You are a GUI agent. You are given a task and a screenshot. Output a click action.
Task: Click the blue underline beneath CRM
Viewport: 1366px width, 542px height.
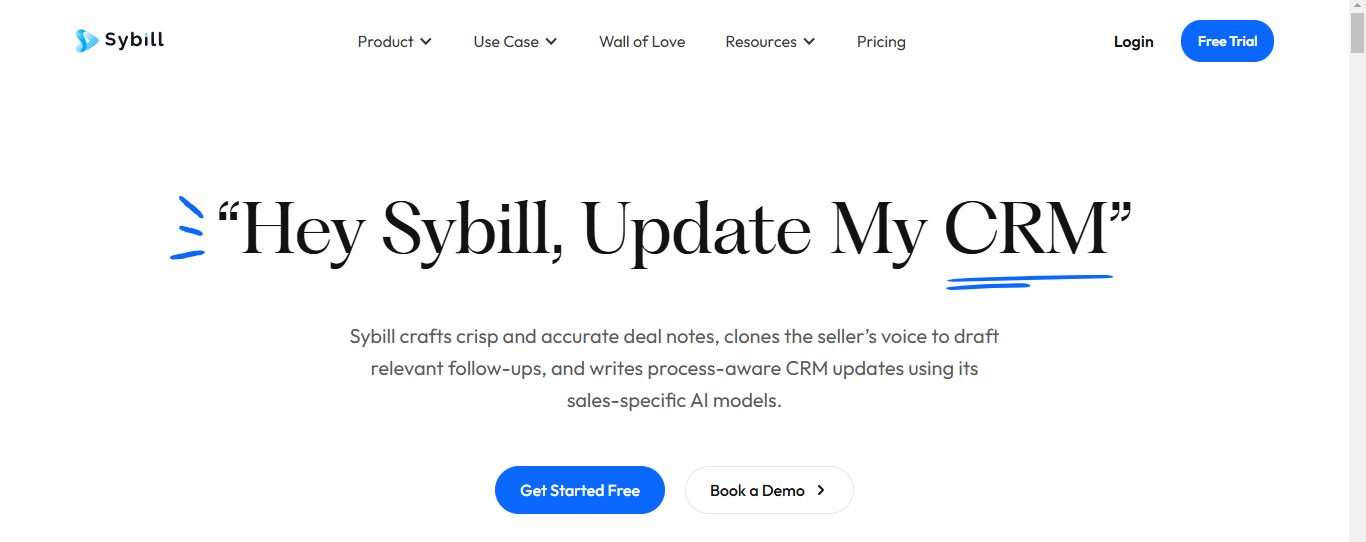coord(1029,281)
